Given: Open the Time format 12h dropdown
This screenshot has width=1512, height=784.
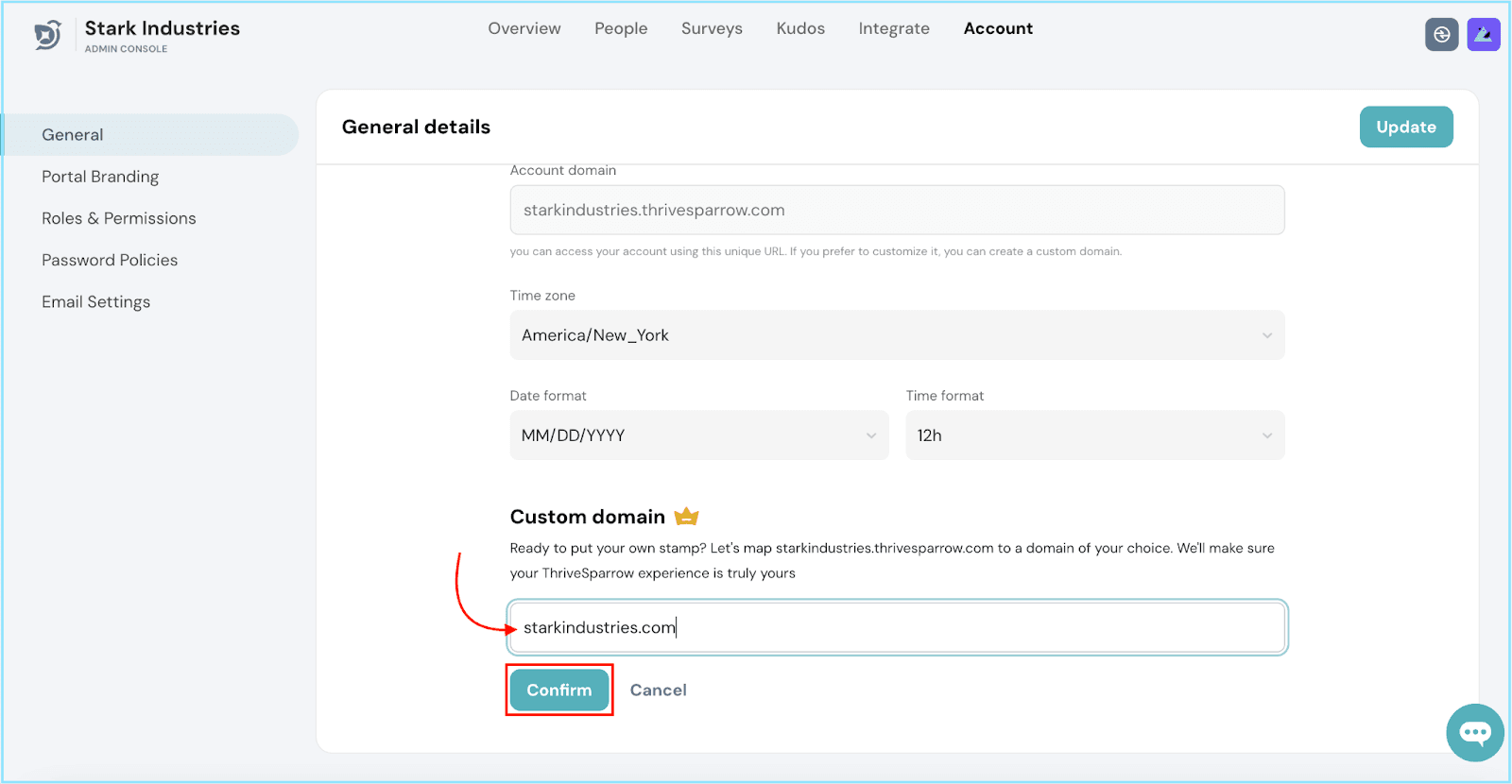Looking at the screenshot, I should pyautogui.click(x=1094, y=435).
